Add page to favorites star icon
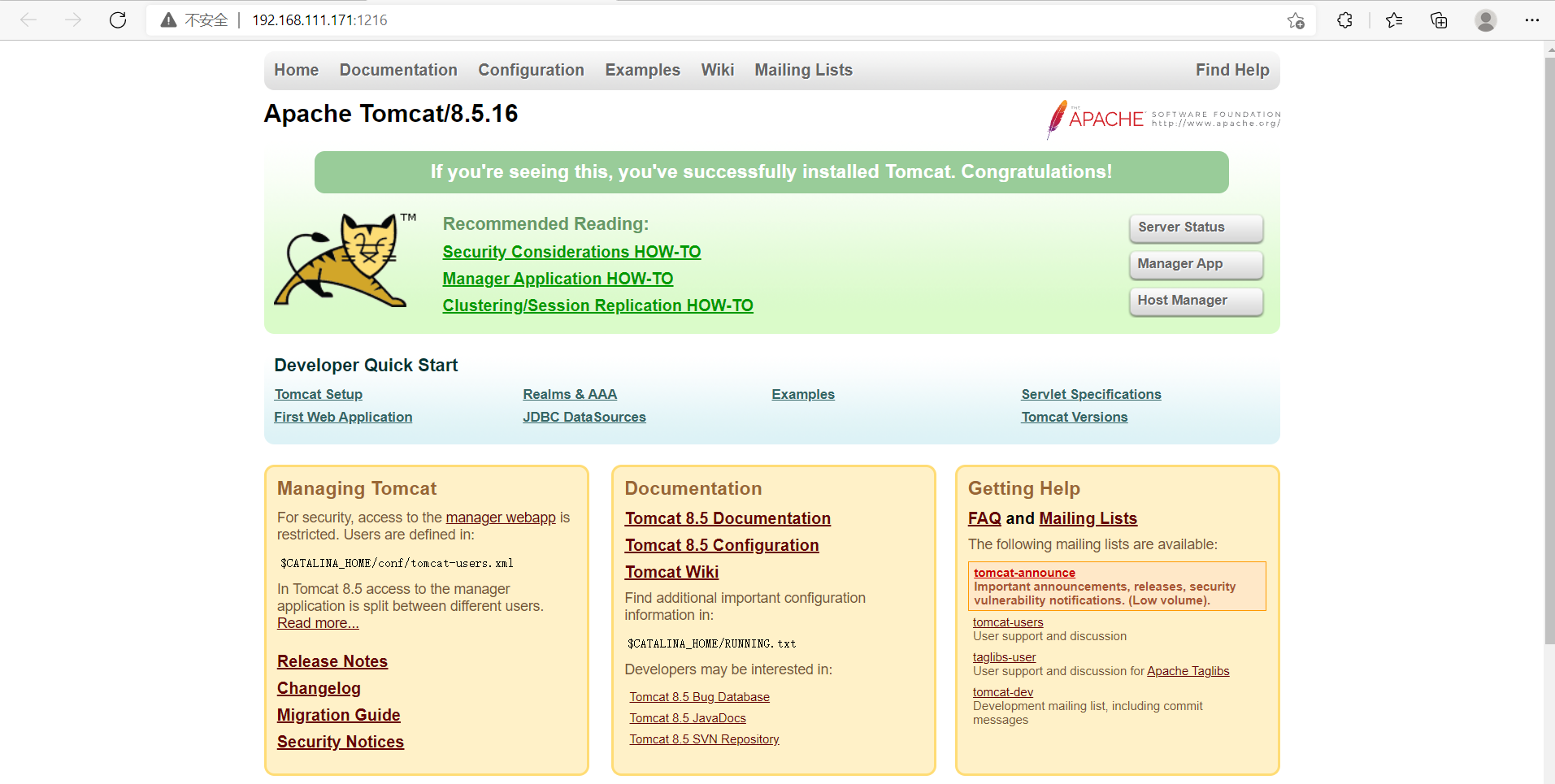 coord(1296,20)
